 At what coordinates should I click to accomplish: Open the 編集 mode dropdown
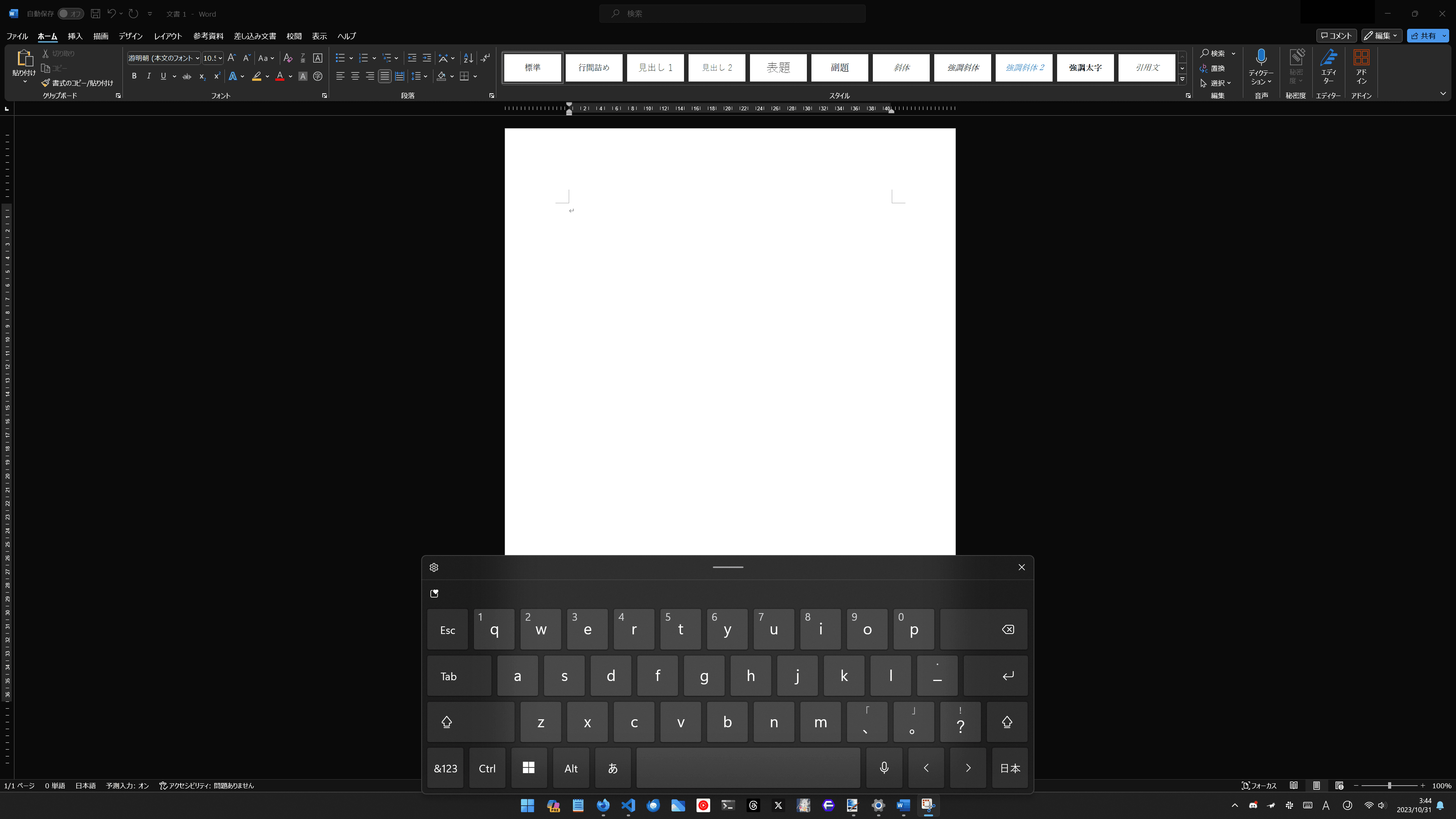(1381, 36)
